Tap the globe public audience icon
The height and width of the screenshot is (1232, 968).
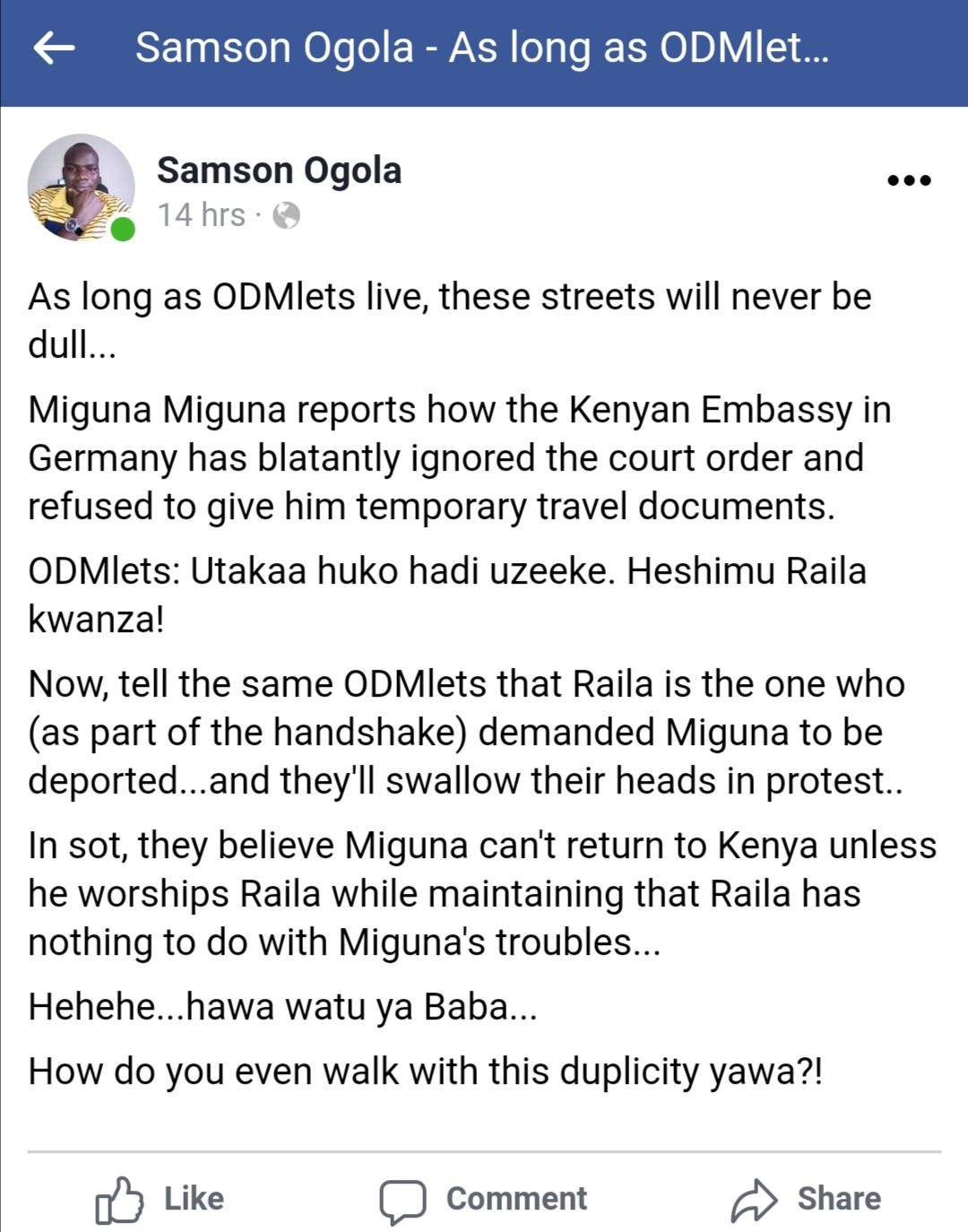[286, 216]
